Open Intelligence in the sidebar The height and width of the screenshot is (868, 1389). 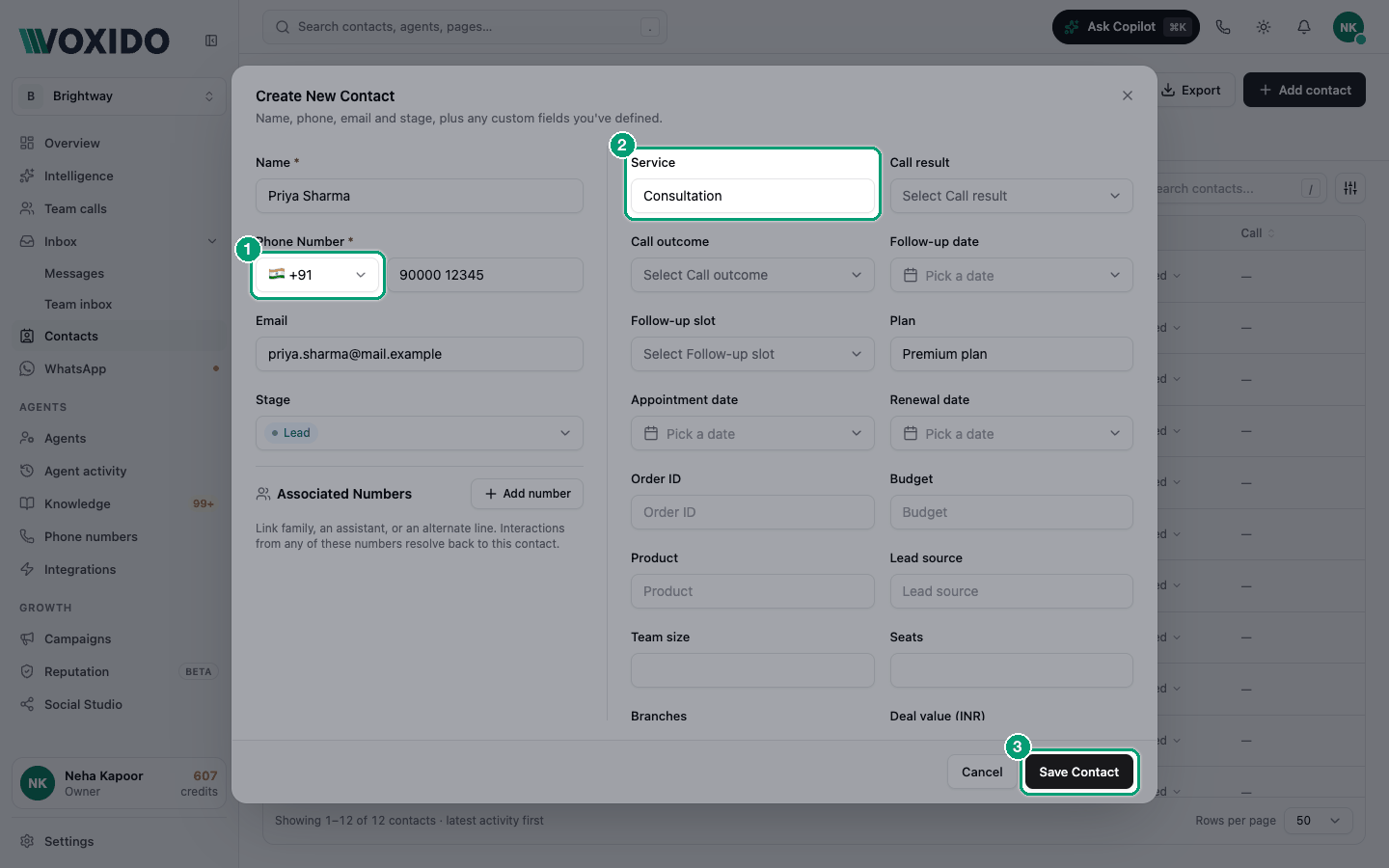(x=120, y=176)
